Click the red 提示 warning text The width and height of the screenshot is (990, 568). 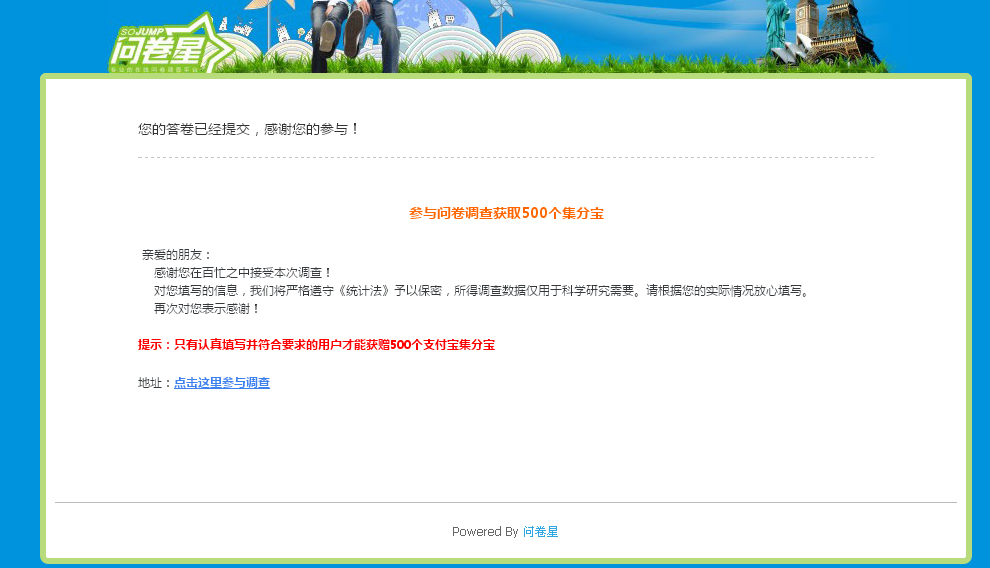(316, 345)
